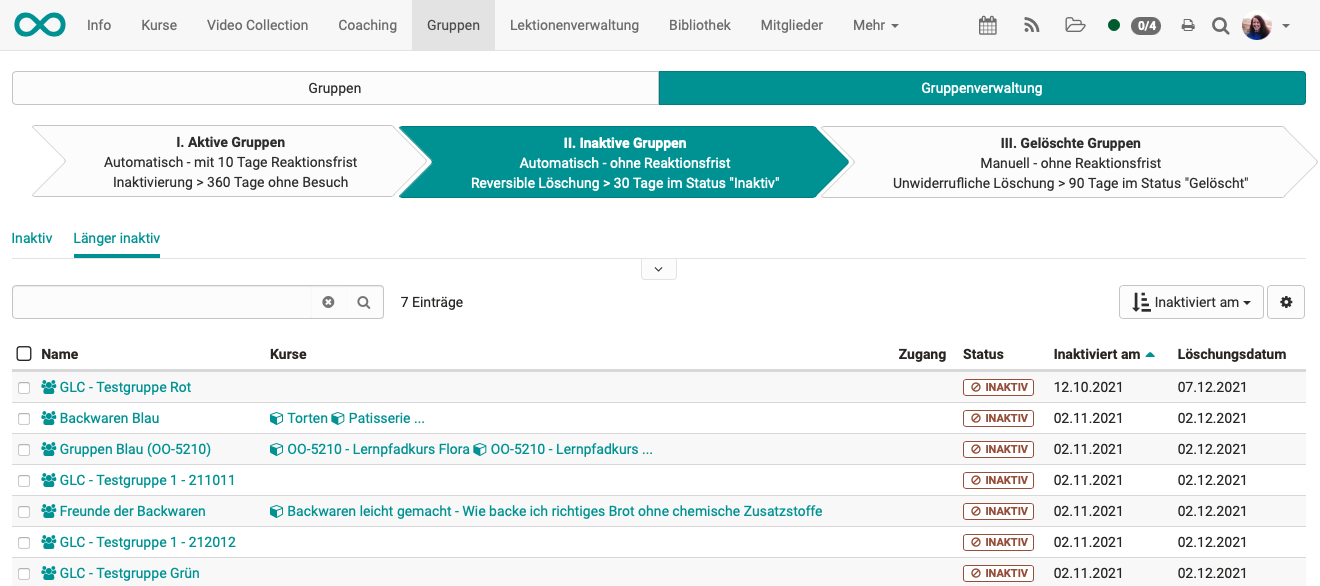1320x586 pixels.
Task: Open the Mehr dropdown menu
Action: [x=875, y=25]
